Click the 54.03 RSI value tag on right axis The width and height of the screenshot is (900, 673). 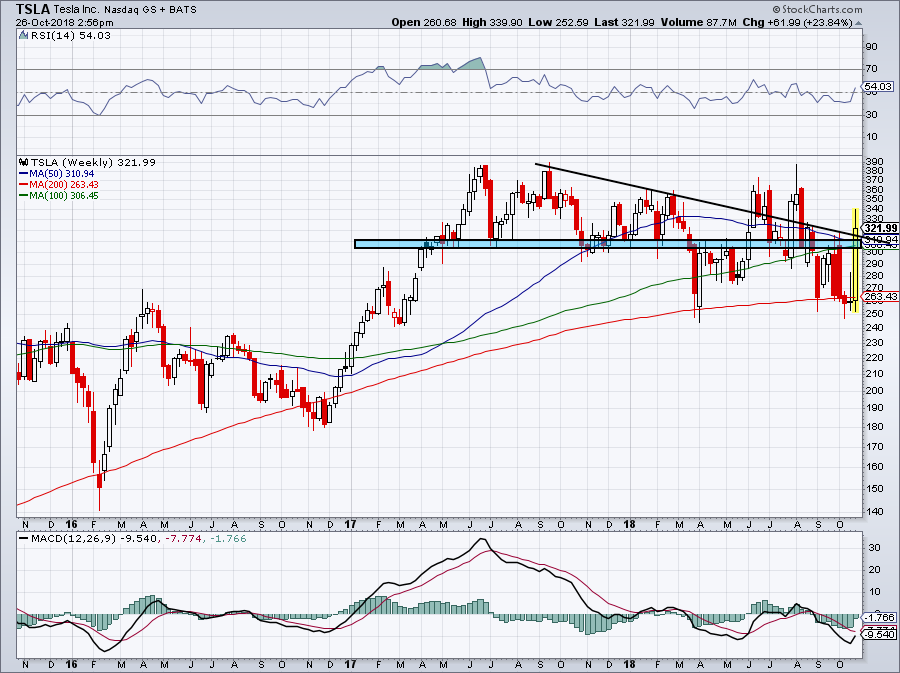pyautogui.click(x=878, y=87)
